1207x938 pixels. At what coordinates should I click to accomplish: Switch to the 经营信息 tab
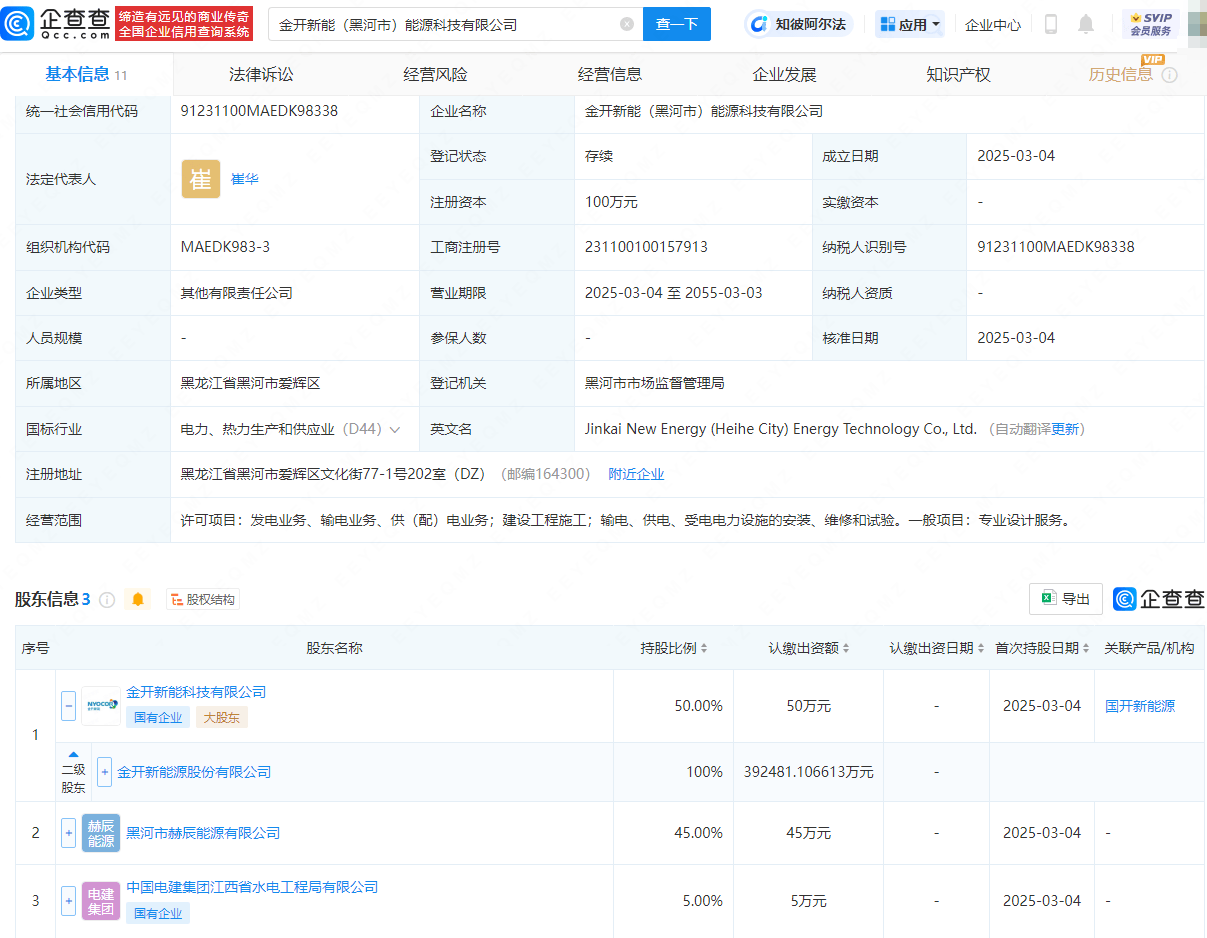(x=610, y=74)
